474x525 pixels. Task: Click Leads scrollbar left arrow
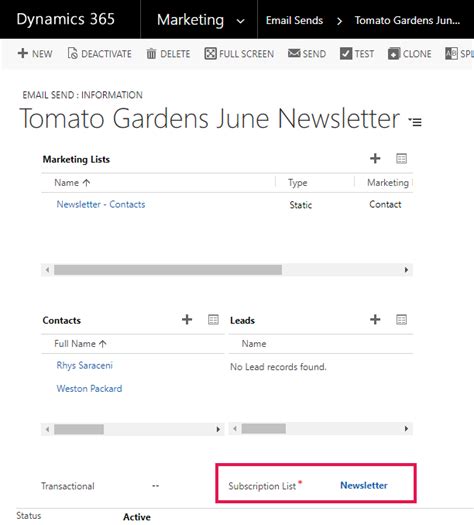click(x=235, y=428)
